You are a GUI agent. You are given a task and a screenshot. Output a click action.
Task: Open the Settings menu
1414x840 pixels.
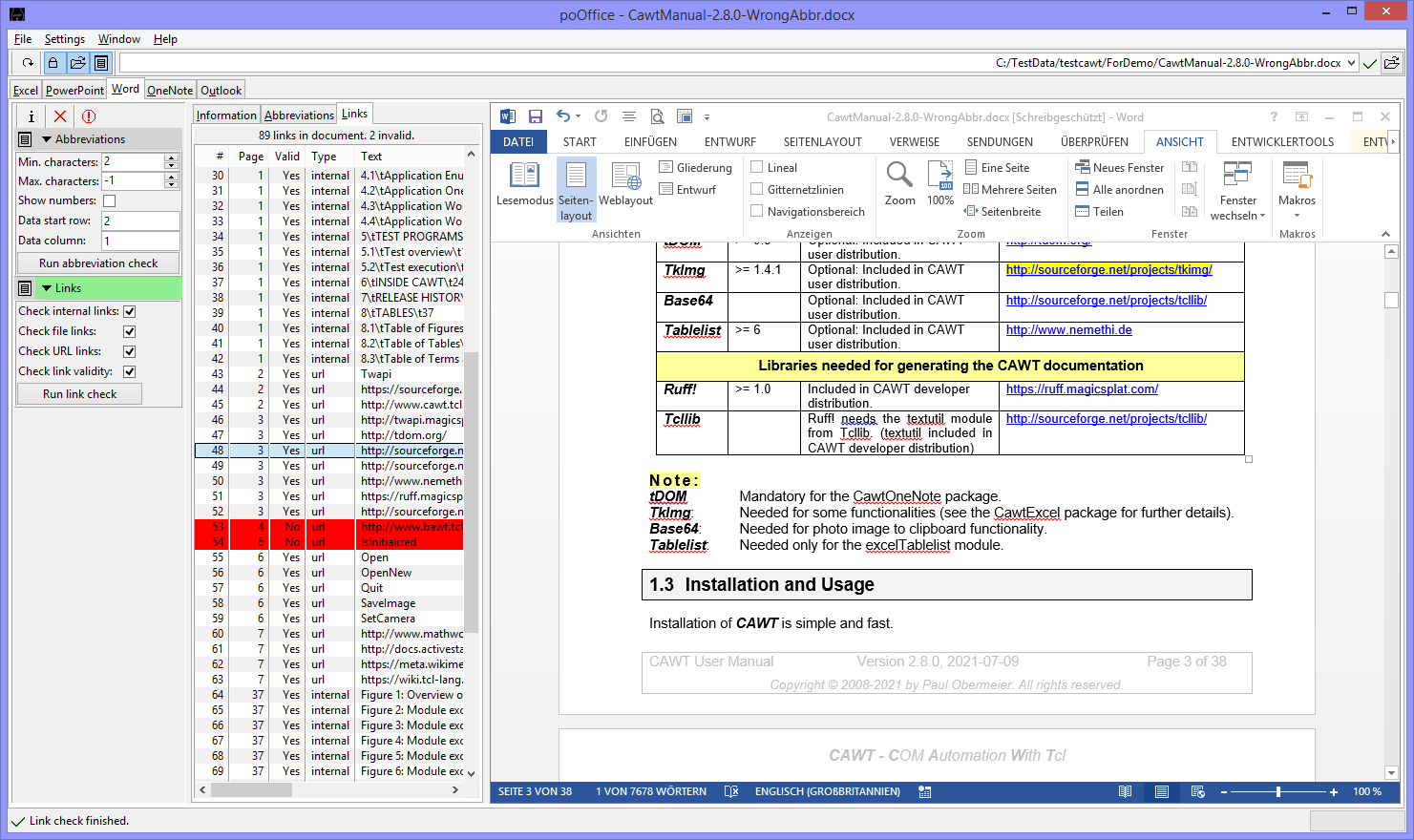[64, 39]
